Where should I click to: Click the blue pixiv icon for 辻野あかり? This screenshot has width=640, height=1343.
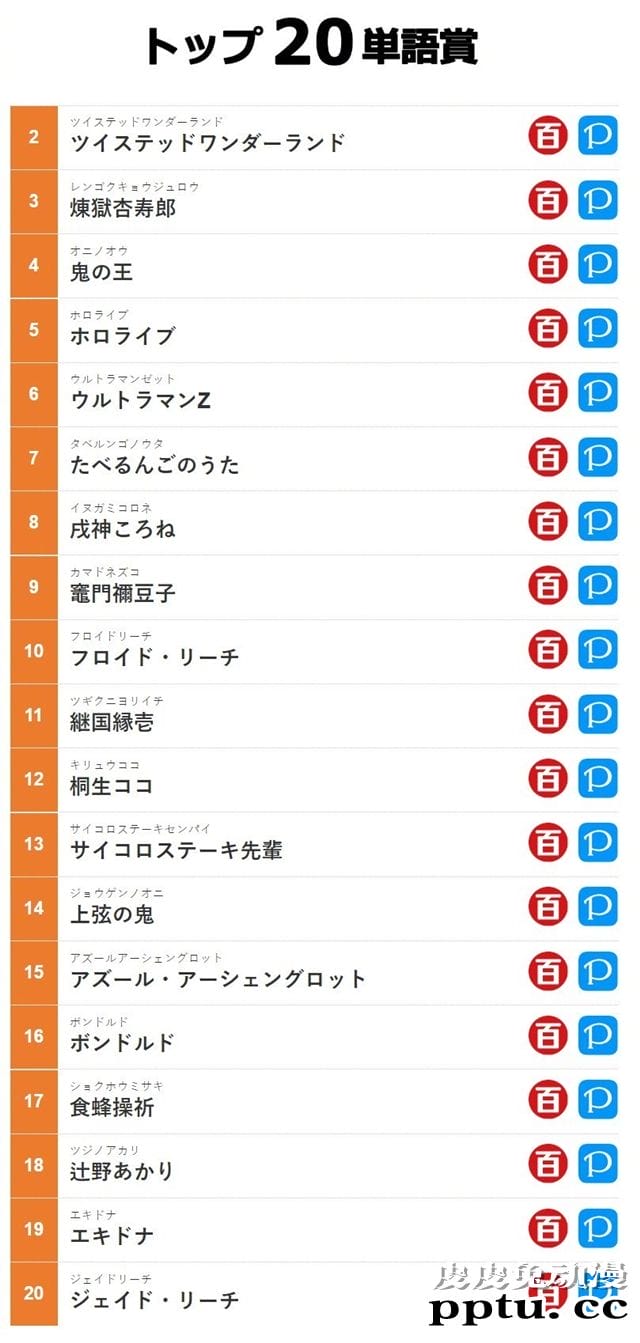pos(598,1164)
